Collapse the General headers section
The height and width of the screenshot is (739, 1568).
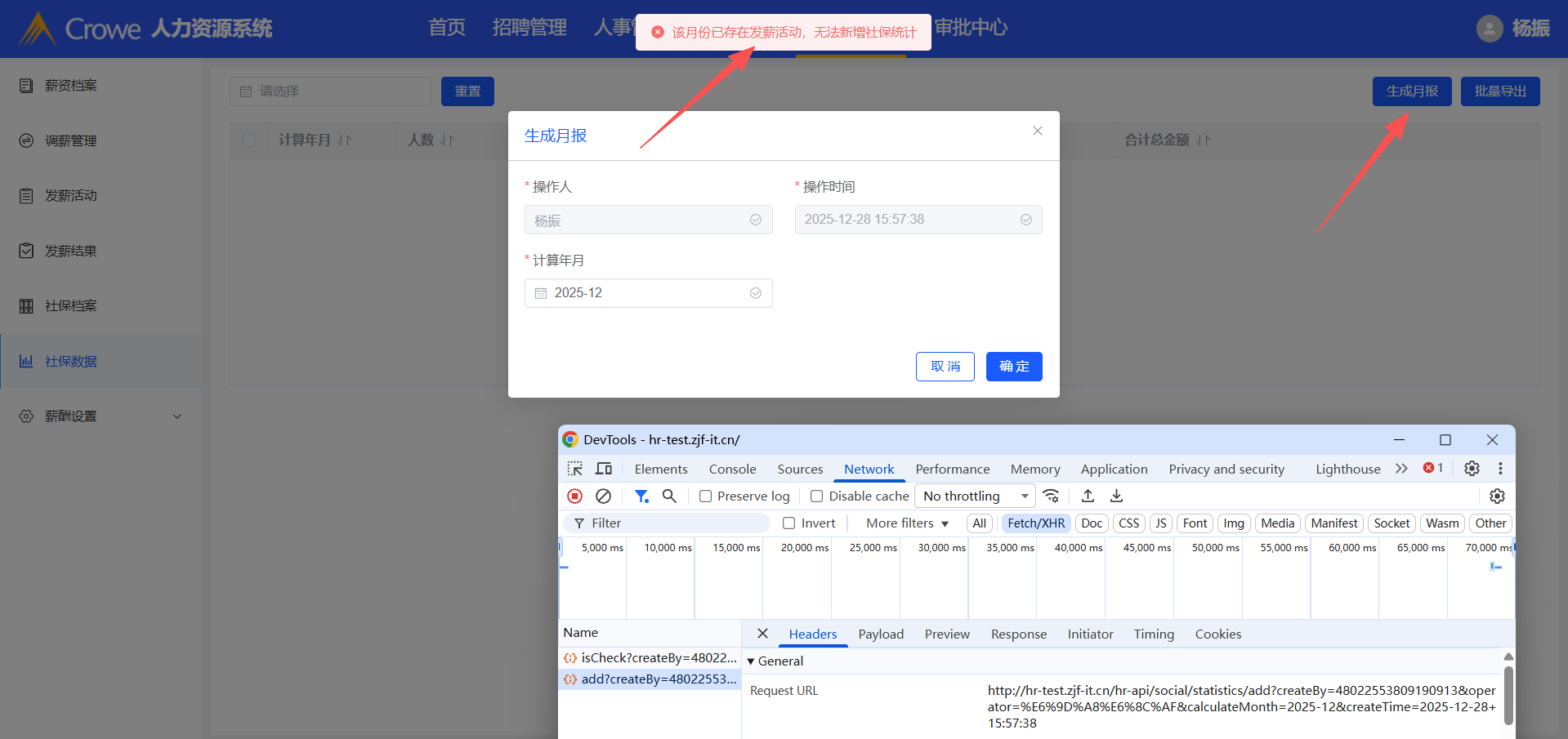click(x=751, y=661)
